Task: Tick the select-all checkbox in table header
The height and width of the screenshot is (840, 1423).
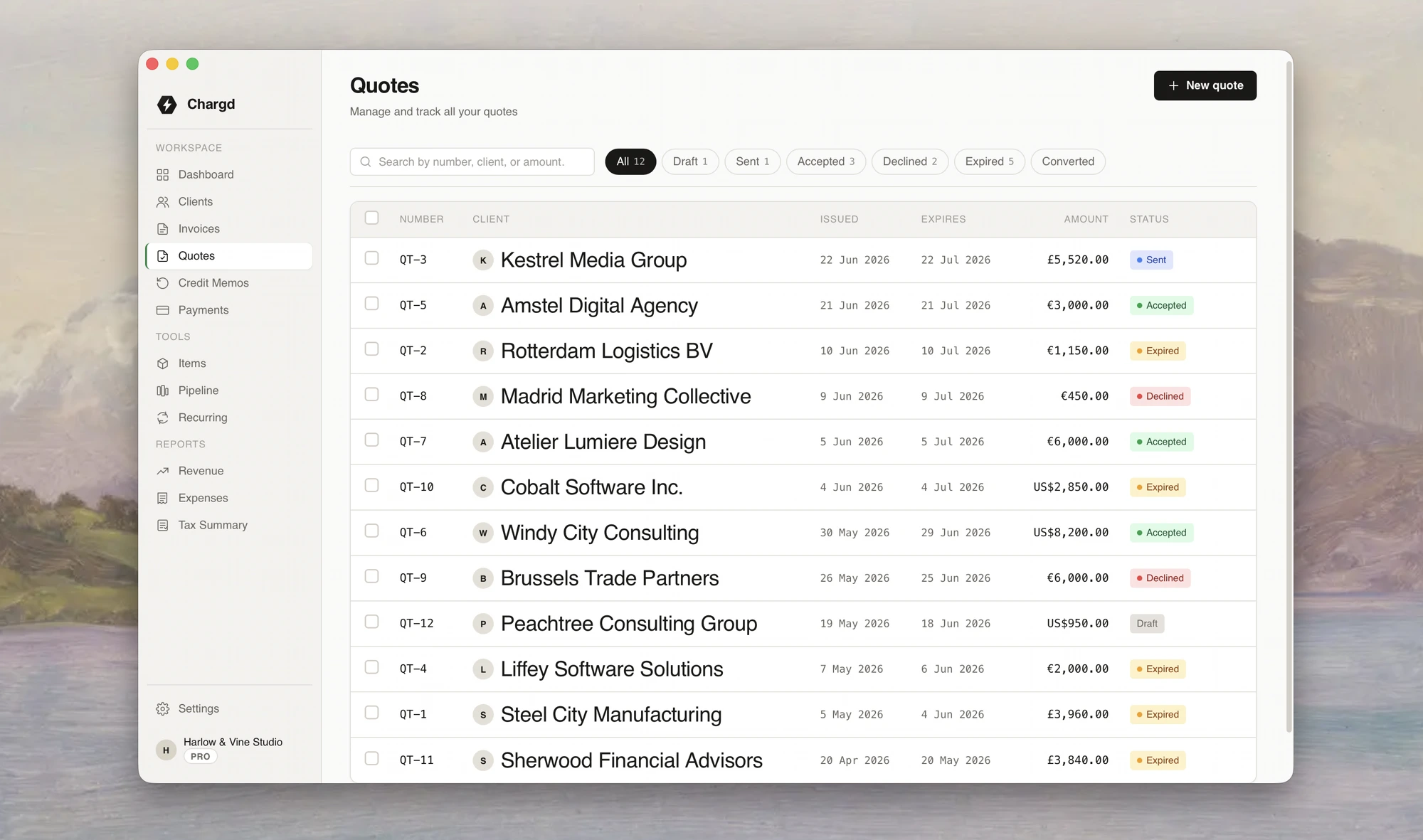Action: coord(371,218)
